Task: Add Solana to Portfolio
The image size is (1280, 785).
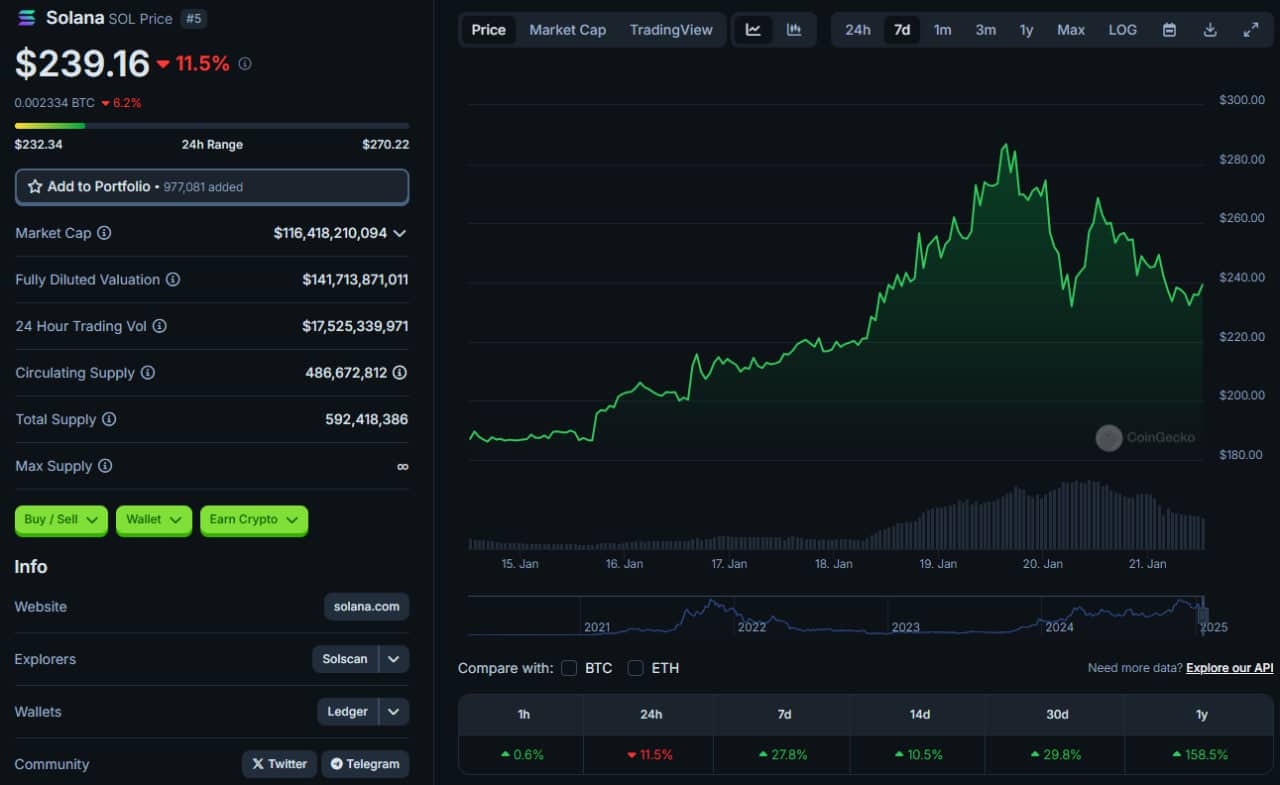Action: click(212, 187)
